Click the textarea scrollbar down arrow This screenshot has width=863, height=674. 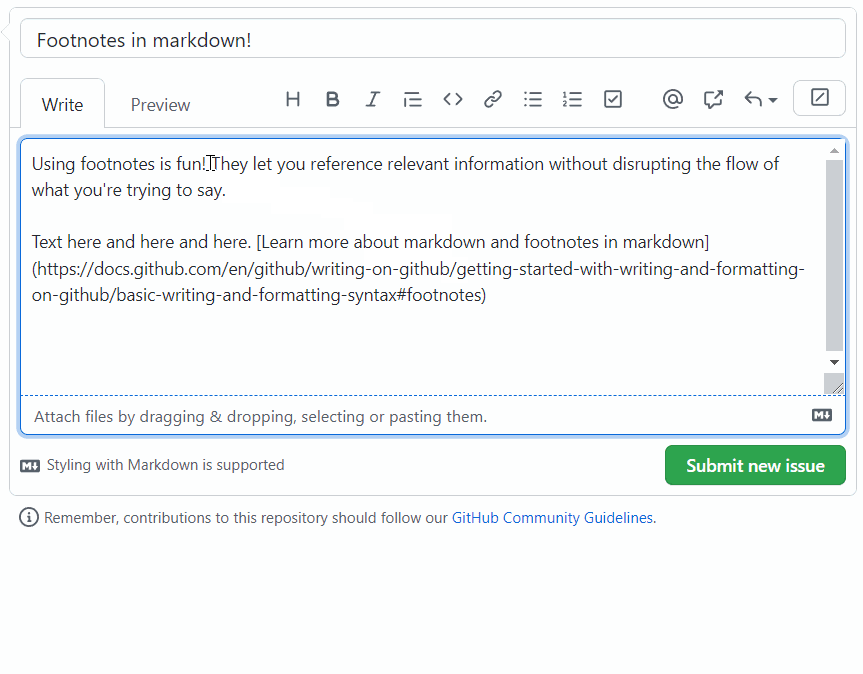(x=834, y=362)
